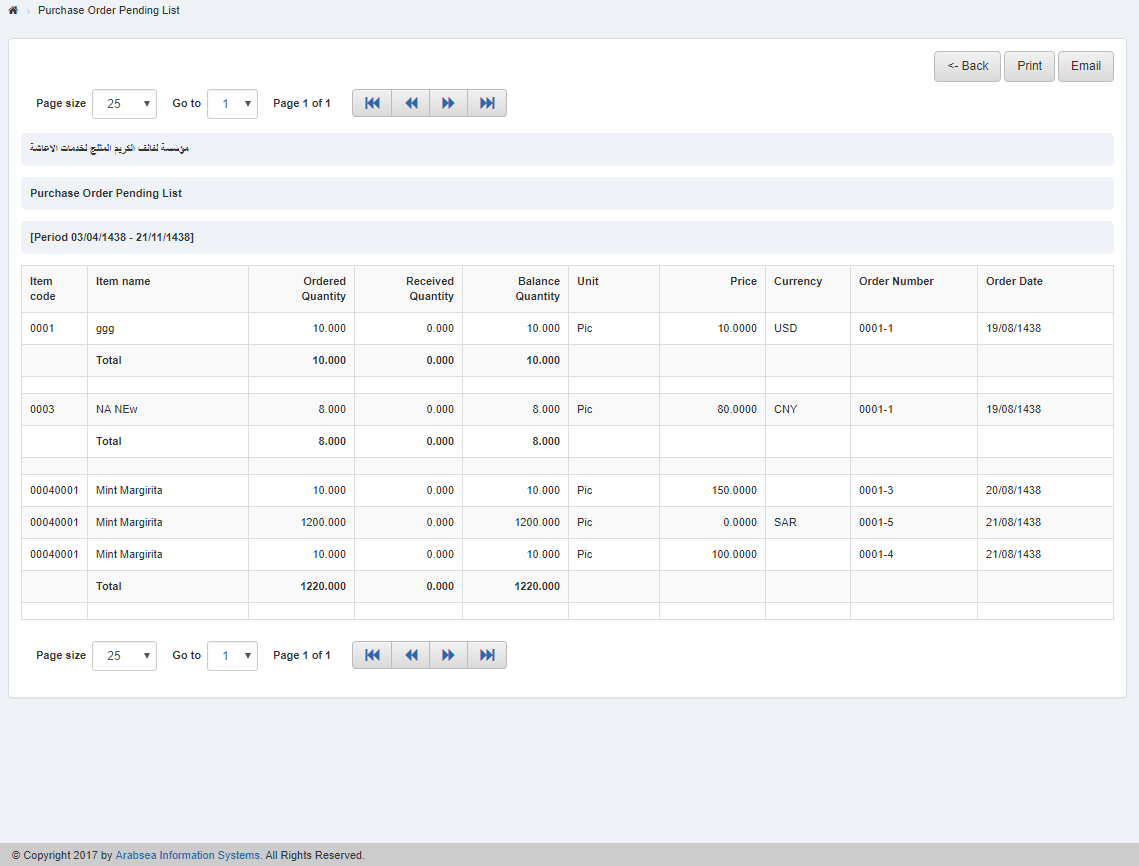The image size is (1139, 866).
Task: Click the home icon in the breadcrumb
Action: pyautogui.click(x=12, y=10)
